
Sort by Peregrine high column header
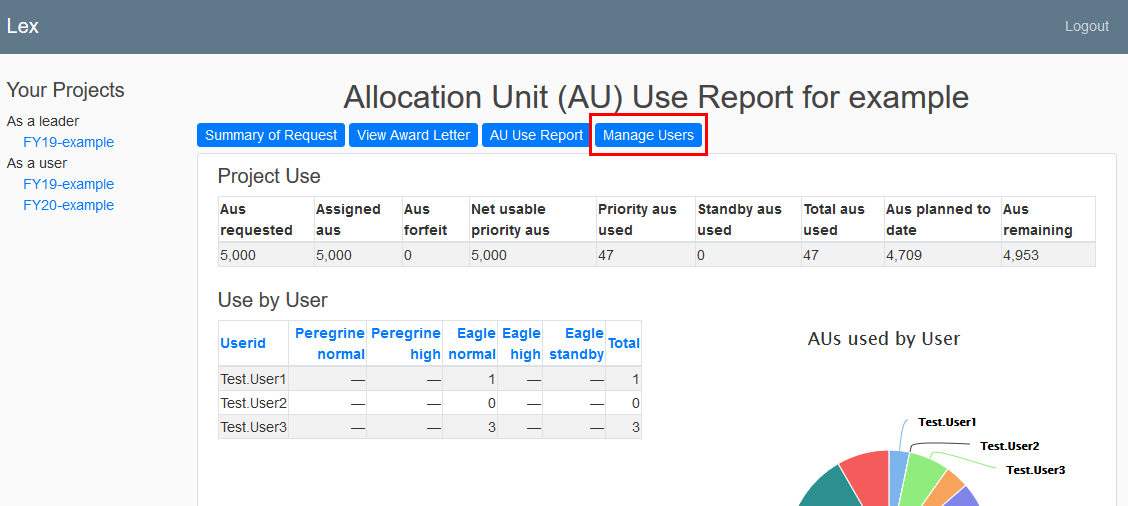[406, 343]
